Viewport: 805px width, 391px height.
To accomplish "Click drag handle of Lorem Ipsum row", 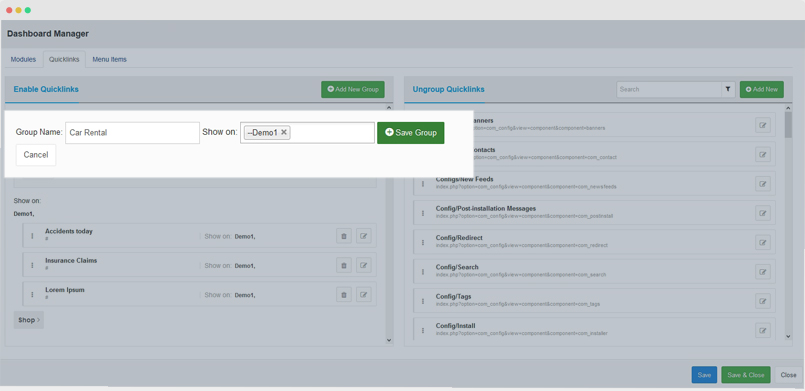I will (x=32, y=295).
